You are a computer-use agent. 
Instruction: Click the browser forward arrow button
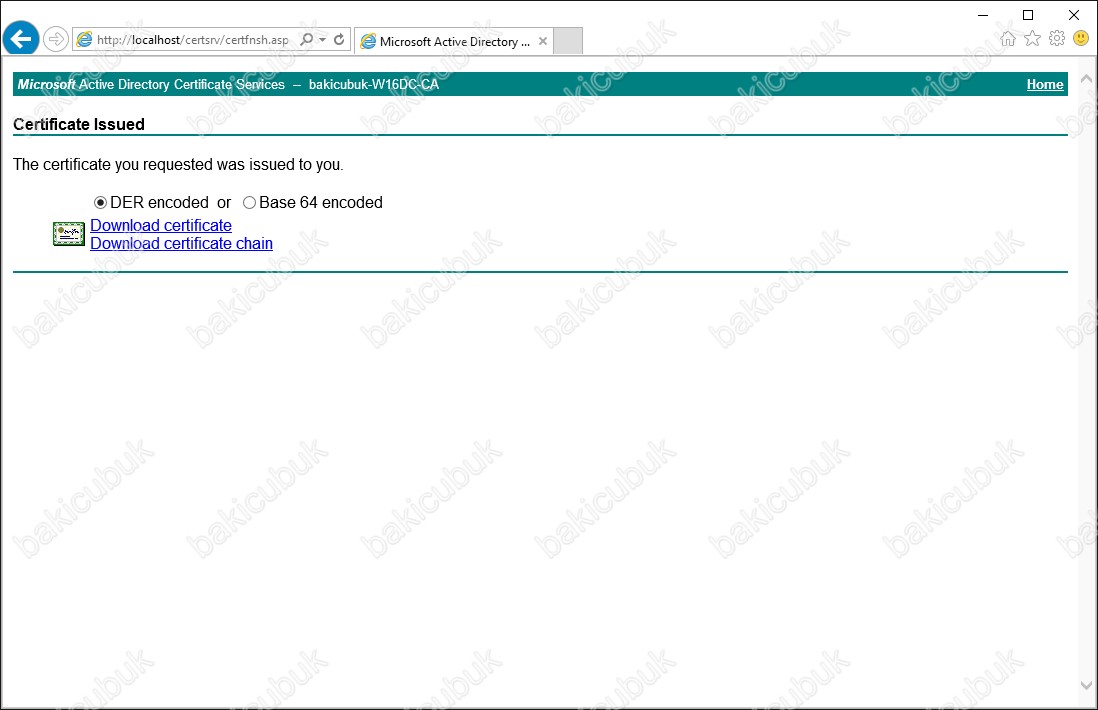[55, 39]
